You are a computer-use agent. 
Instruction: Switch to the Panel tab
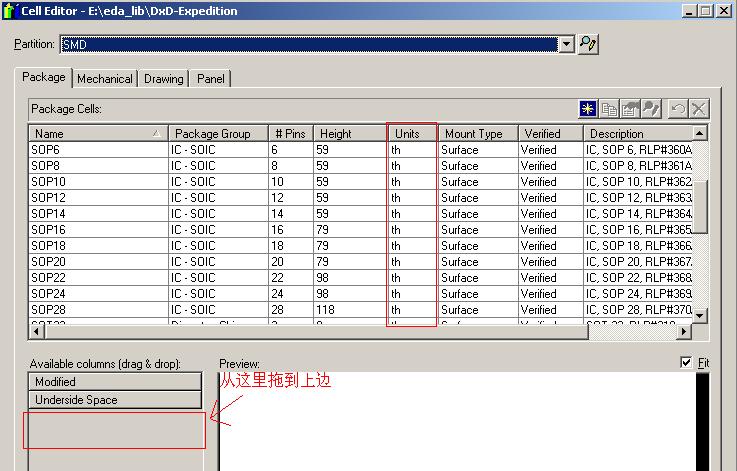coord(211,79)
